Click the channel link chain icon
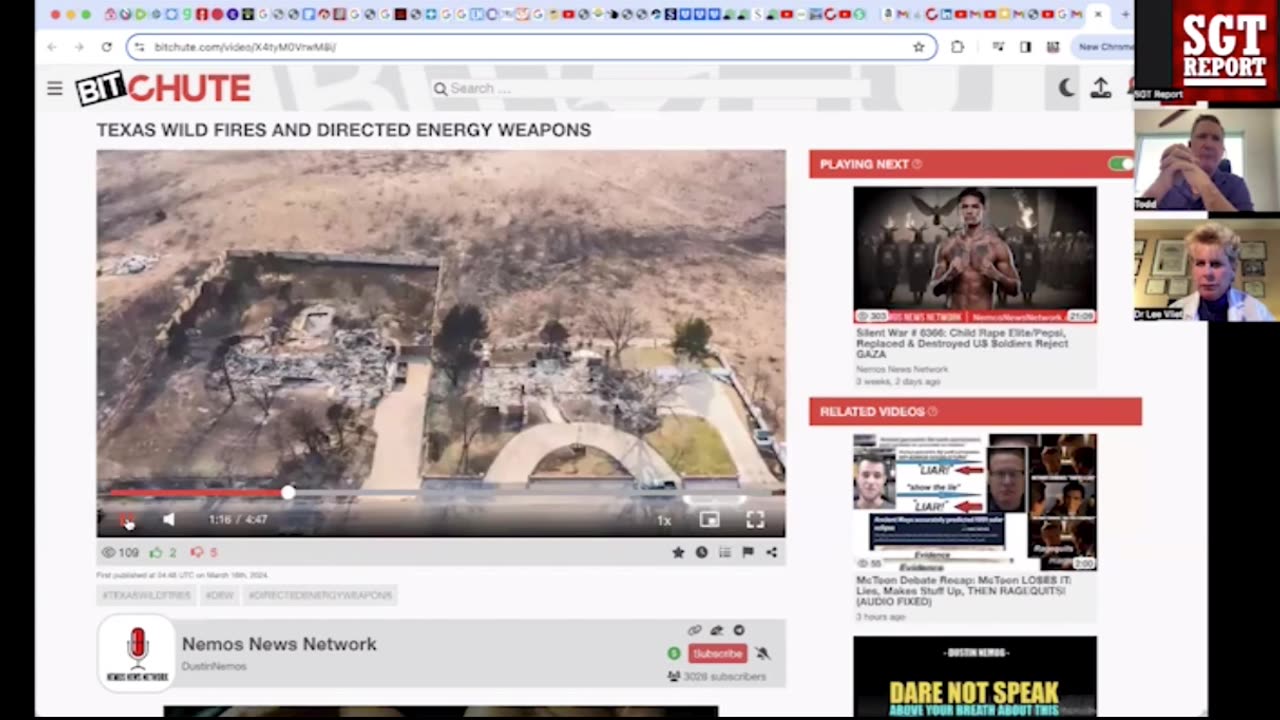1280x720 pixels. click(x=695, y=630)
